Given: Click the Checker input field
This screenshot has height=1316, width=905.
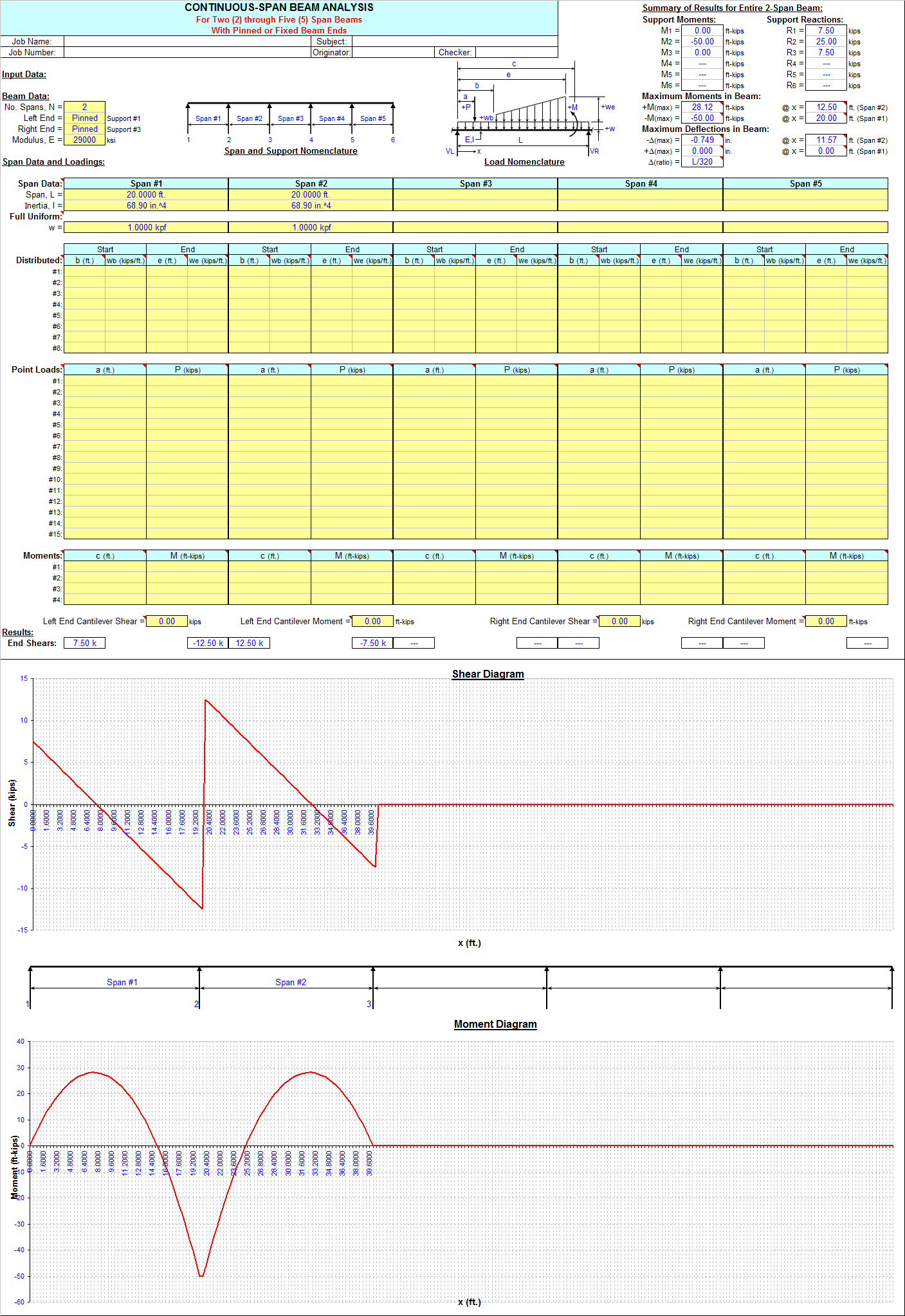Looking at the screenshot, I should click(516, 52).
